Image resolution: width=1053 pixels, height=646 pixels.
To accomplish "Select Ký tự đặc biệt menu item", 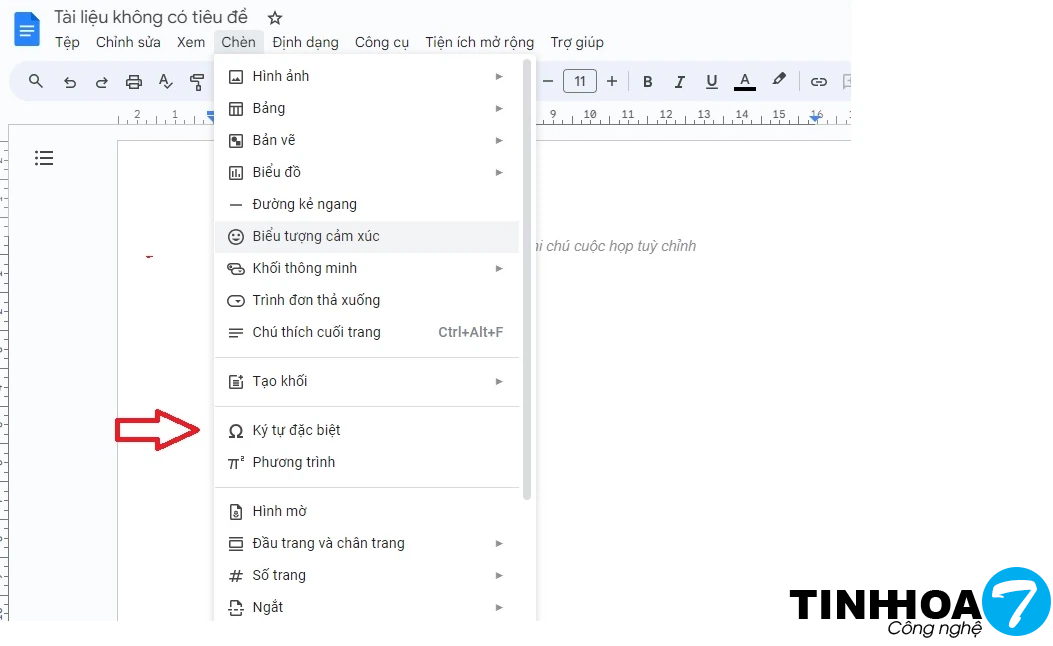I will [x=296, y=430].
